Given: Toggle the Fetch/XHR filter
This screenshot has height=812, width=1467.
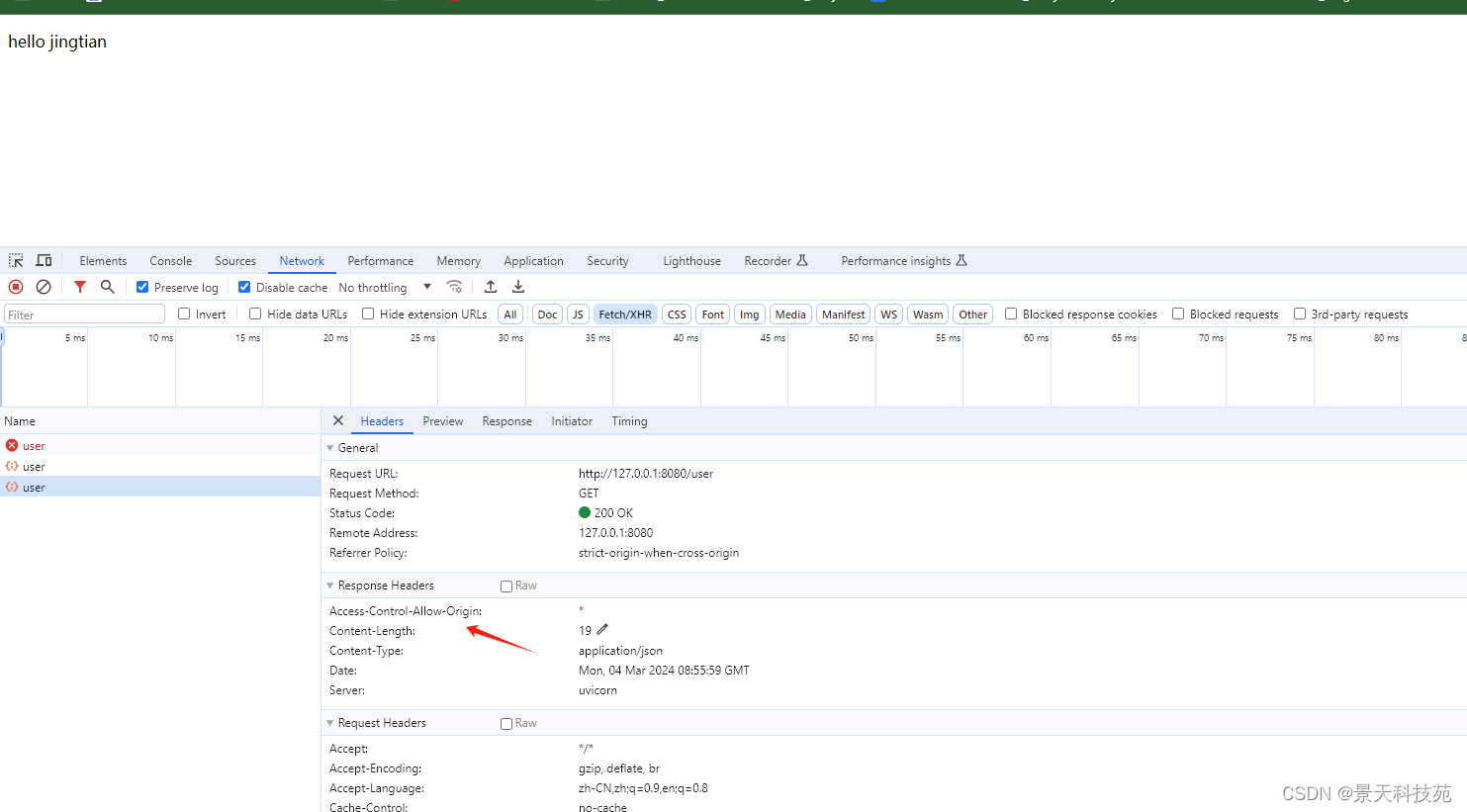Looking at the screenshot, I should pos(625,315).
